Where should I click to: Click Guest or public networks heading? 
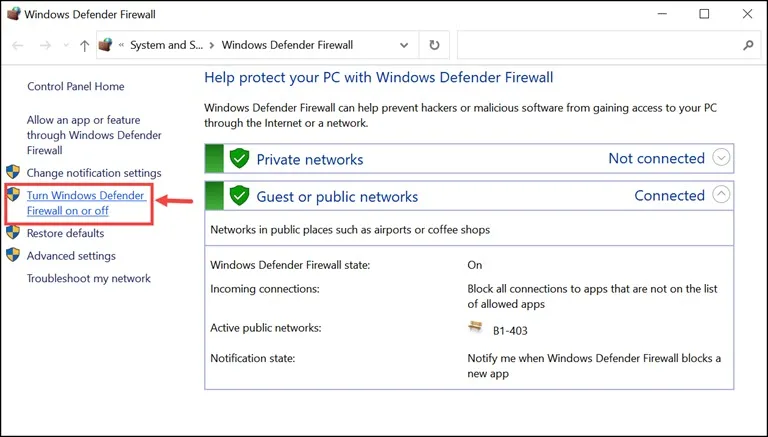tap(337, 196)
